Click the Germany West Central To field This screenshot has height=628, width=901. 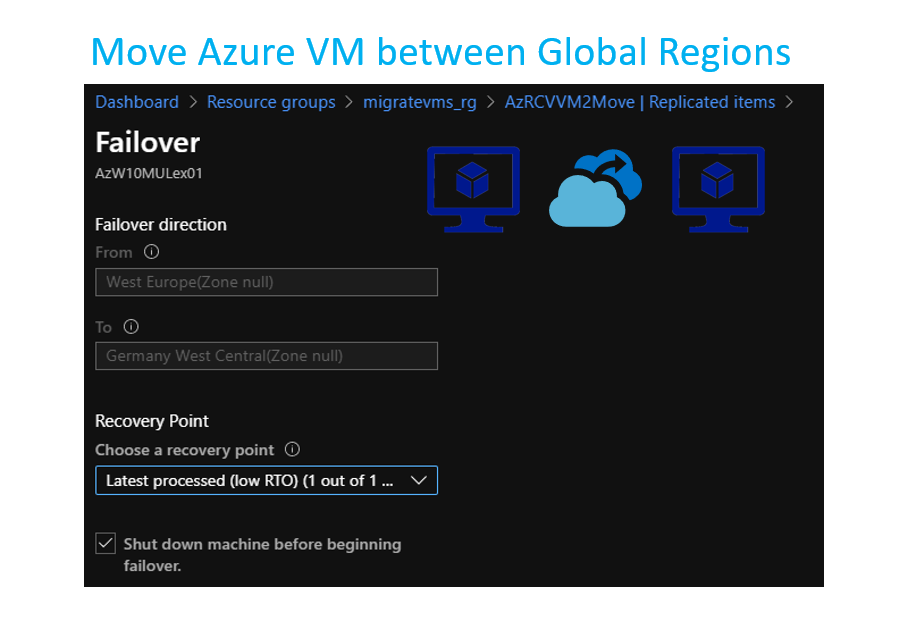(x=267, y=356)
